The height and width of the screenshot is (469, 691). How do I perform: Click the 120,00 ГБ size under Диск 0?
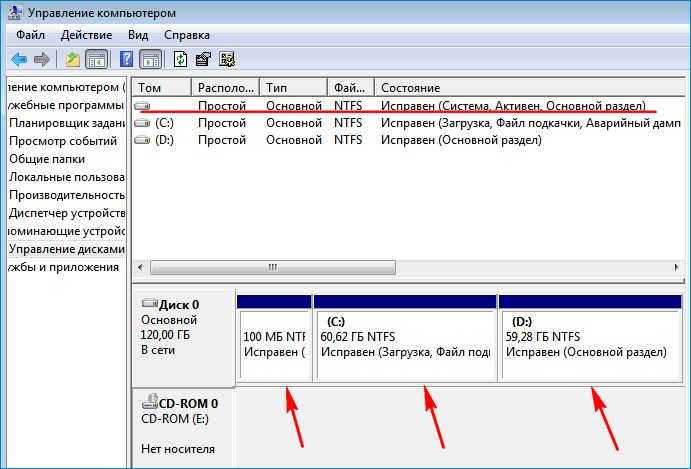[165, 335]
